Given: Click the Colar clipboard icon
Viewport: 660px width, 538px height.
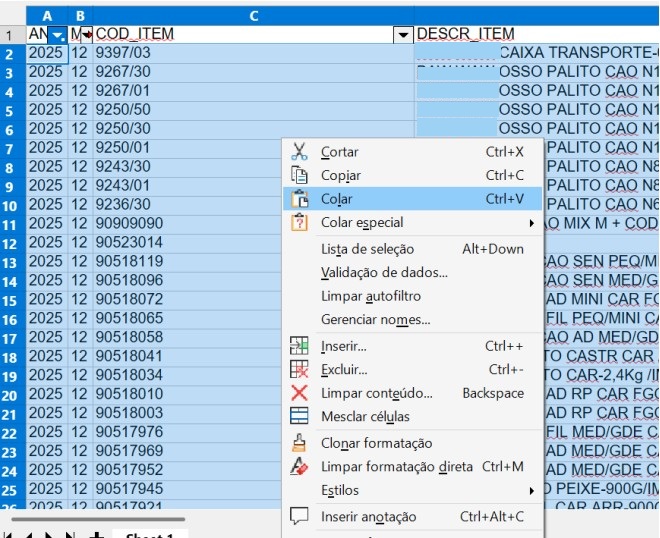Looking at the screenshot, I should click(x=299, y=199).
